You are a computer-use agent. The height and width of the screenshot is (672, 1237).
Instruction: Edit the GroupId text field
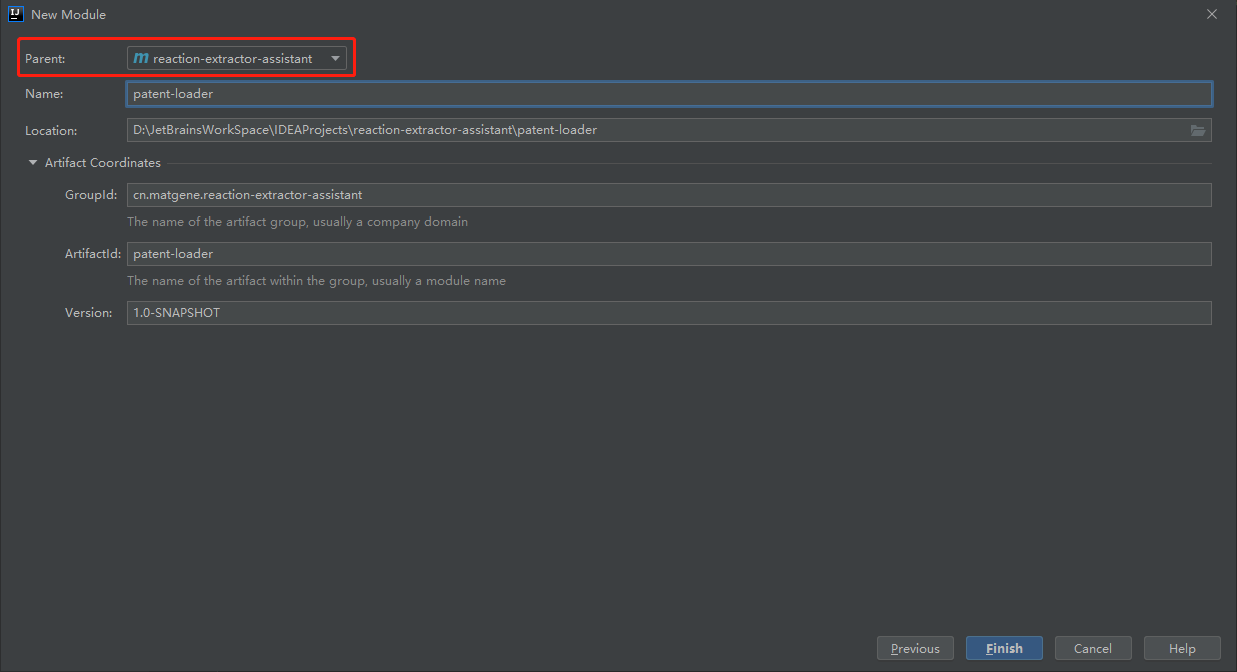pos(668,195)
